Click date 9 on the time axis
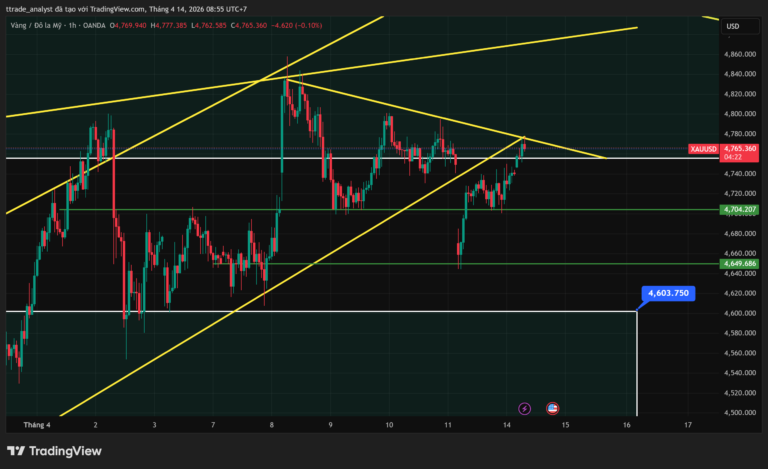Viewport: 768px width, 469px height. (331, 425)
